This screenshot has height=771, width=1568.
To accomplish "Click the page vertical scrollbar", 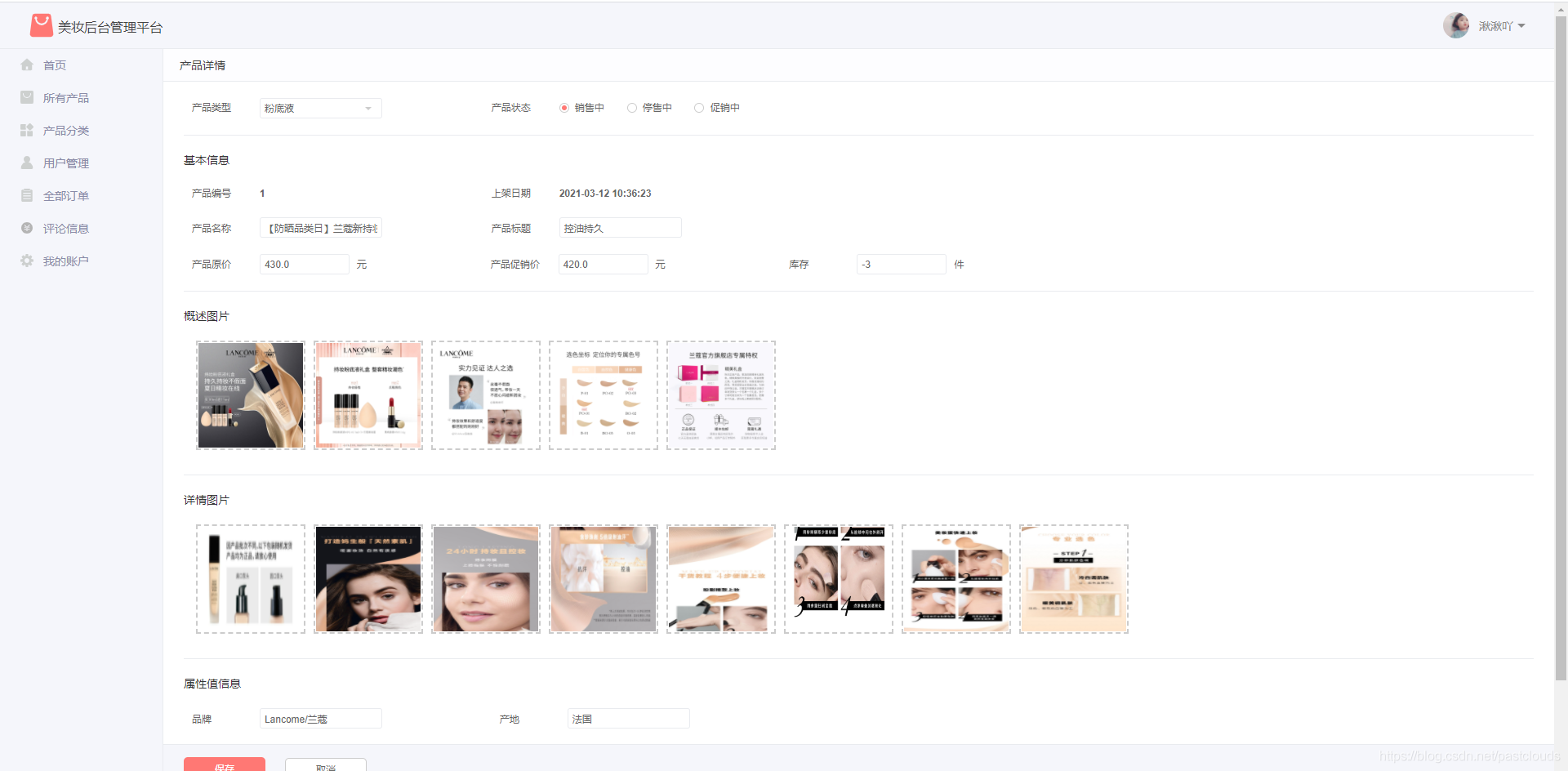I will 1561,349.
